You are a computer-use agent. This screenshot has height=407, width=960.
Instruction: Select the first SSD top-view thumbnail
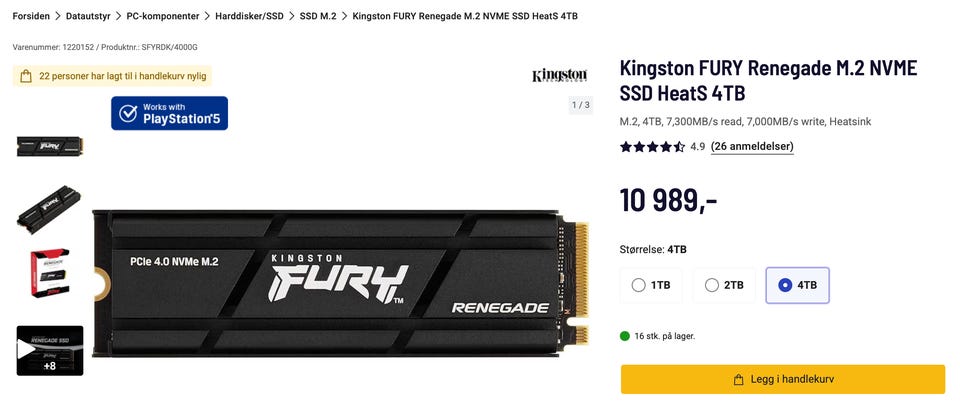coord(50,147)
